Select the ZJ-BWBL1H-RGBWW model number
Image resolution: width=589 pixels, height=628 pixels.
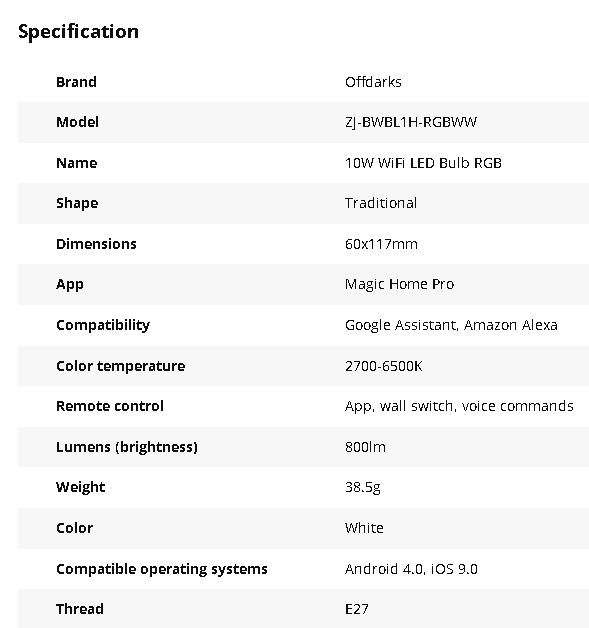411,122
